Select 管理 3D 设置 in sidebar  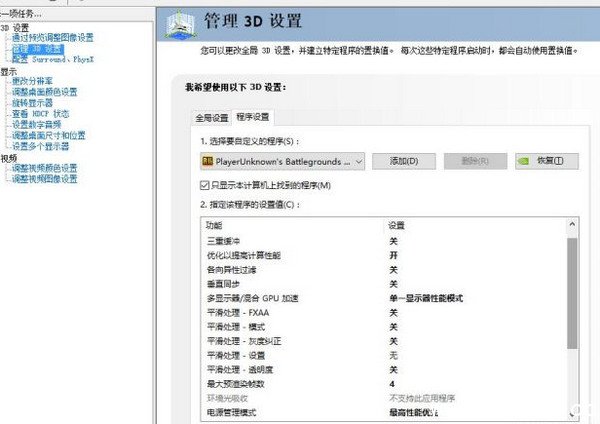[38, 48]
